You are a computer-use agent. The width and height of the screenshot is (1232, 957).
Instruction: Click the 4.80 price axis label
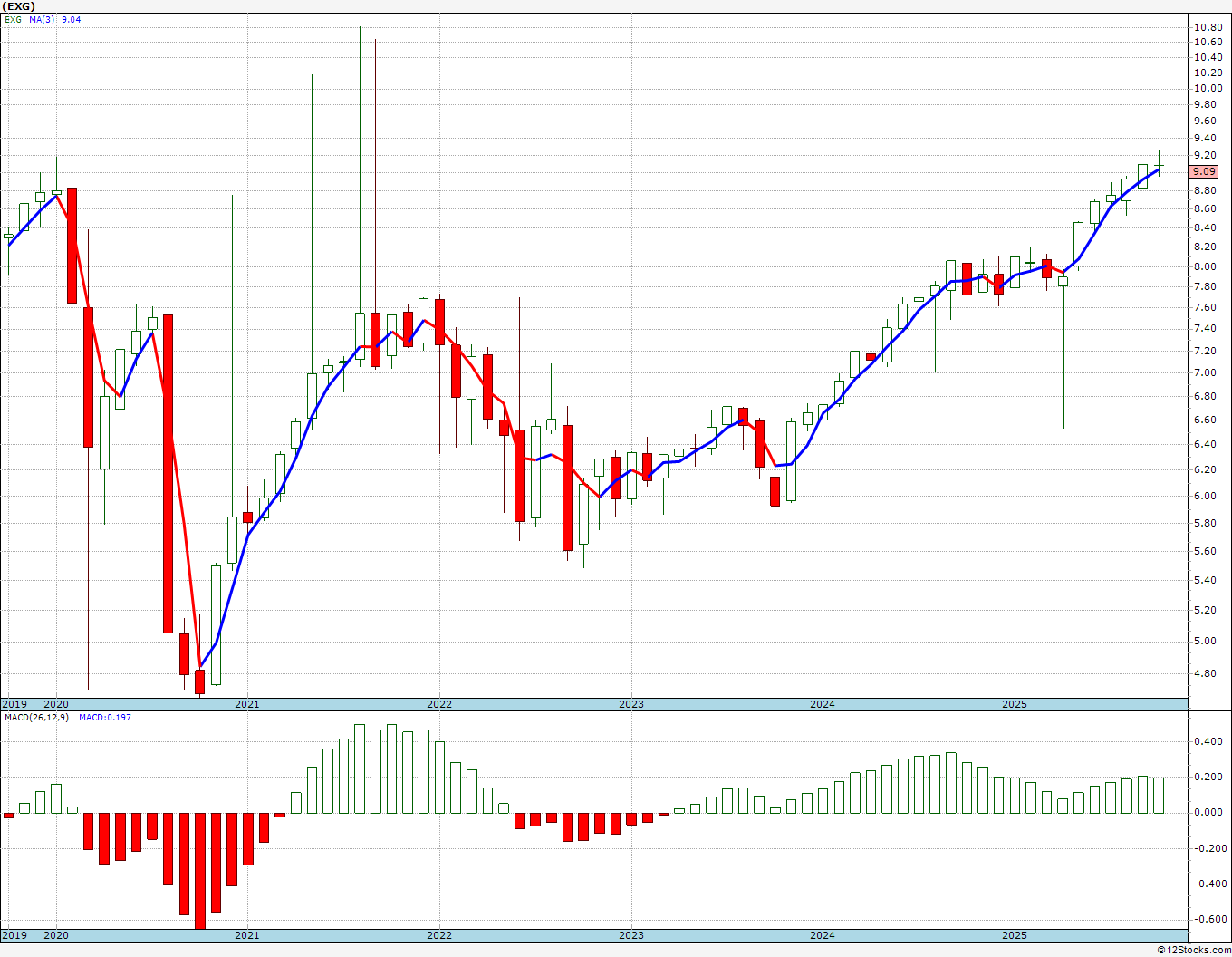pos(1205,674)
